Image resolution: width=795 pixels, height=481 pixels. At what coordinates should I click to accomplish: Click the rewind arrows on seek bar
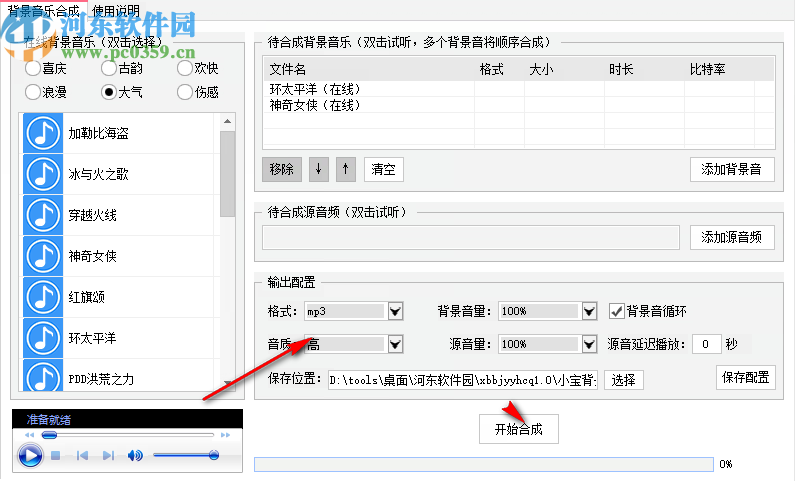pyautogui.click(x=29, y=435)
